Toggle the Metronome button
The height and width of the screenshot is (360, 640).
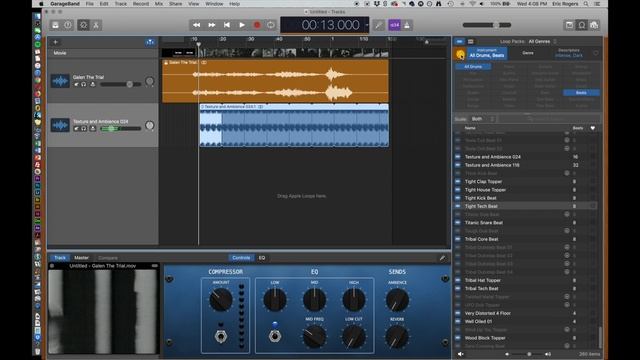click(x=407, y=25)
